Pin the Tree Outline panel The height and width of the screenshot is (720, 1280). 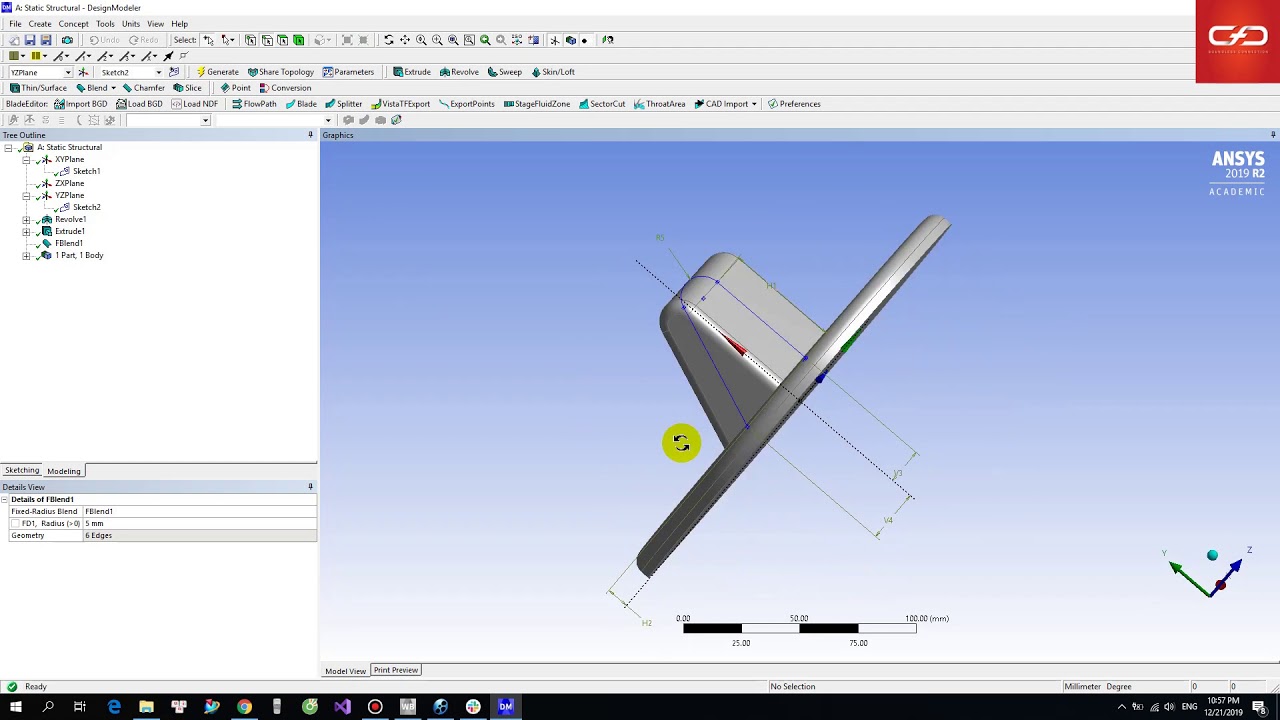tap(310, 135)
